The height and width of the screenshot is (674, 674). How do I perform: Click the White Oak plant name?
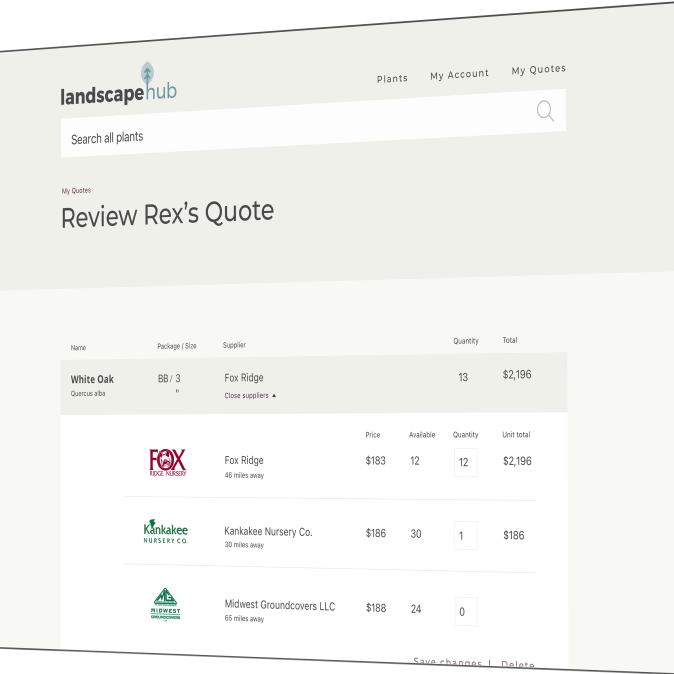pos(92,380)
